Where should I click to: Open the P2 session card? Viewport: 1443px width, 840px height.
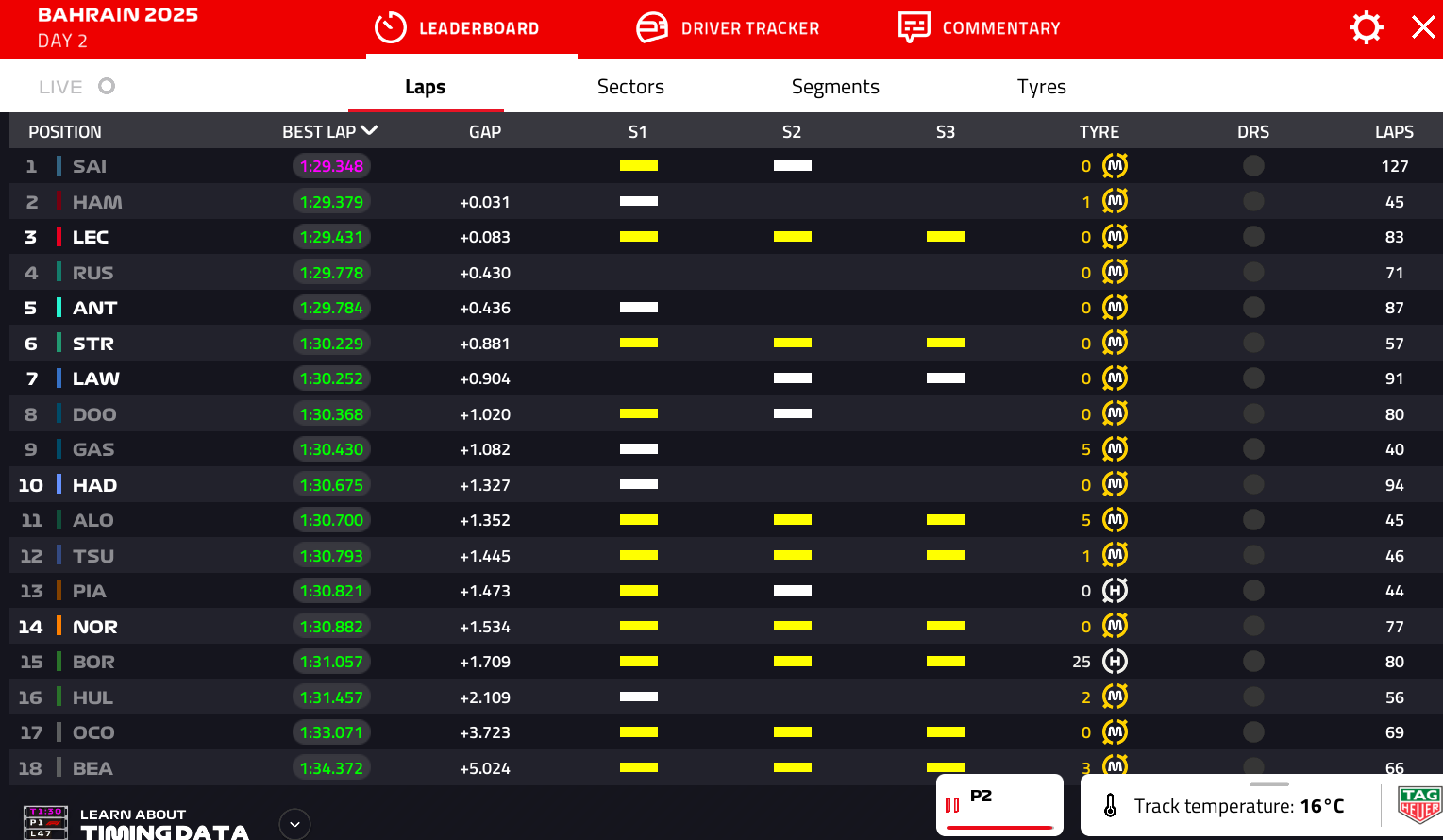[x=999, y=804]
